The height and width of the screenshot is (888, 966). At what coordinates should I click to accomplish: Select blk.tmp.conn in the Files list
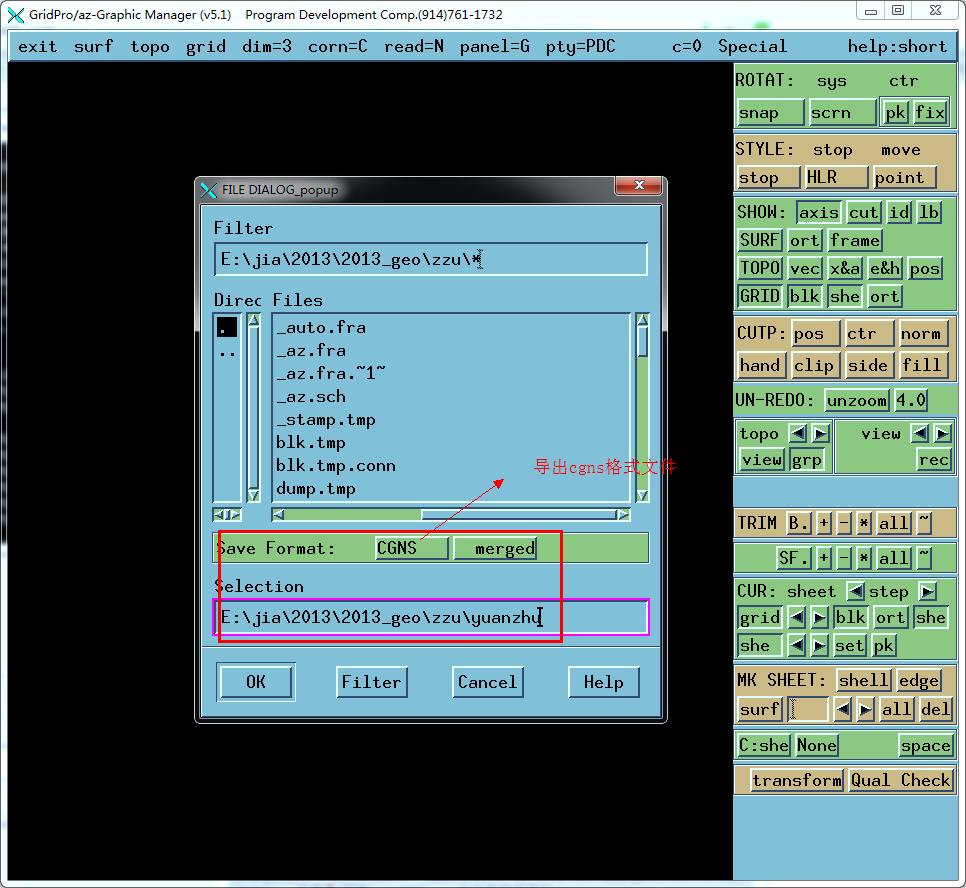pyautogui.click(x=336, y=465)
